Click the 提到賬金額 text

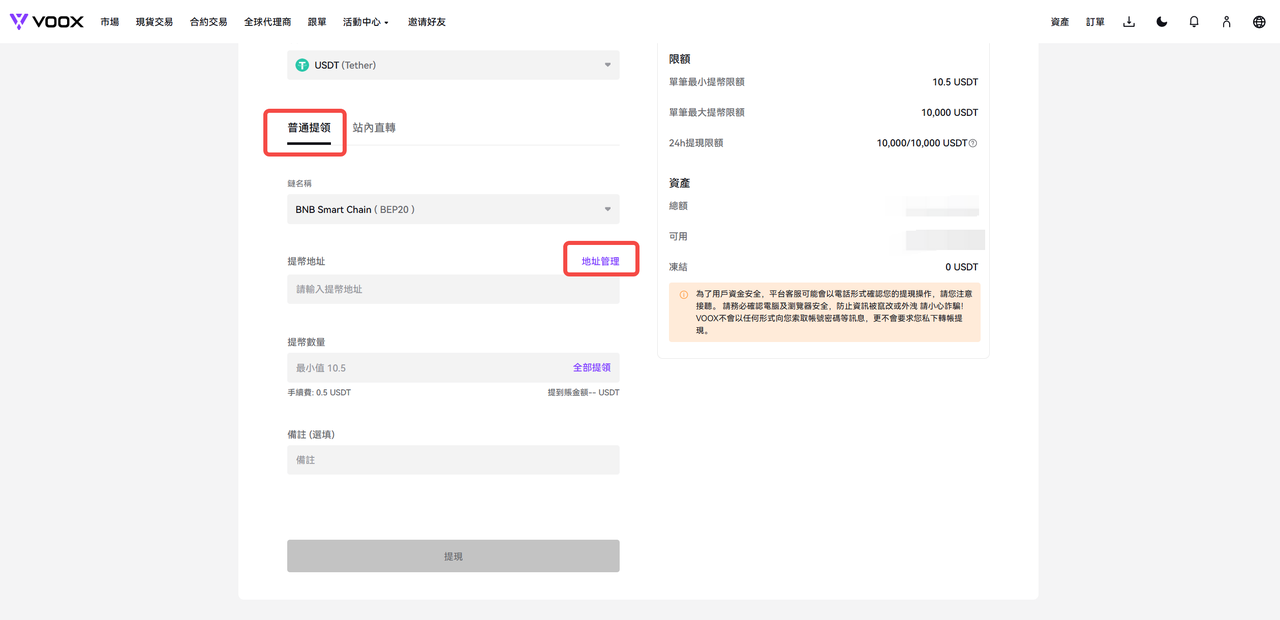click(x=583, y=393)
